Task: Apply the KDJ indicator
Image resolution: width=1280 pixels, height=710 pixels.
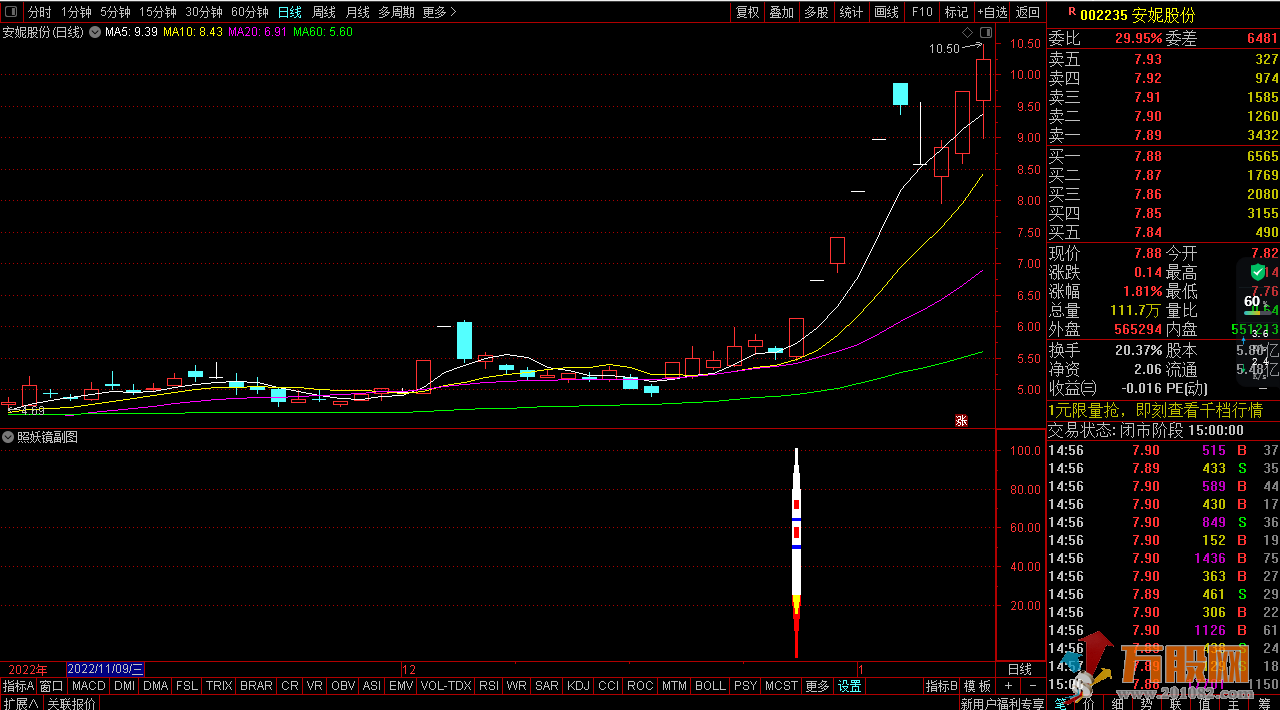Action: tap(578, 686)
